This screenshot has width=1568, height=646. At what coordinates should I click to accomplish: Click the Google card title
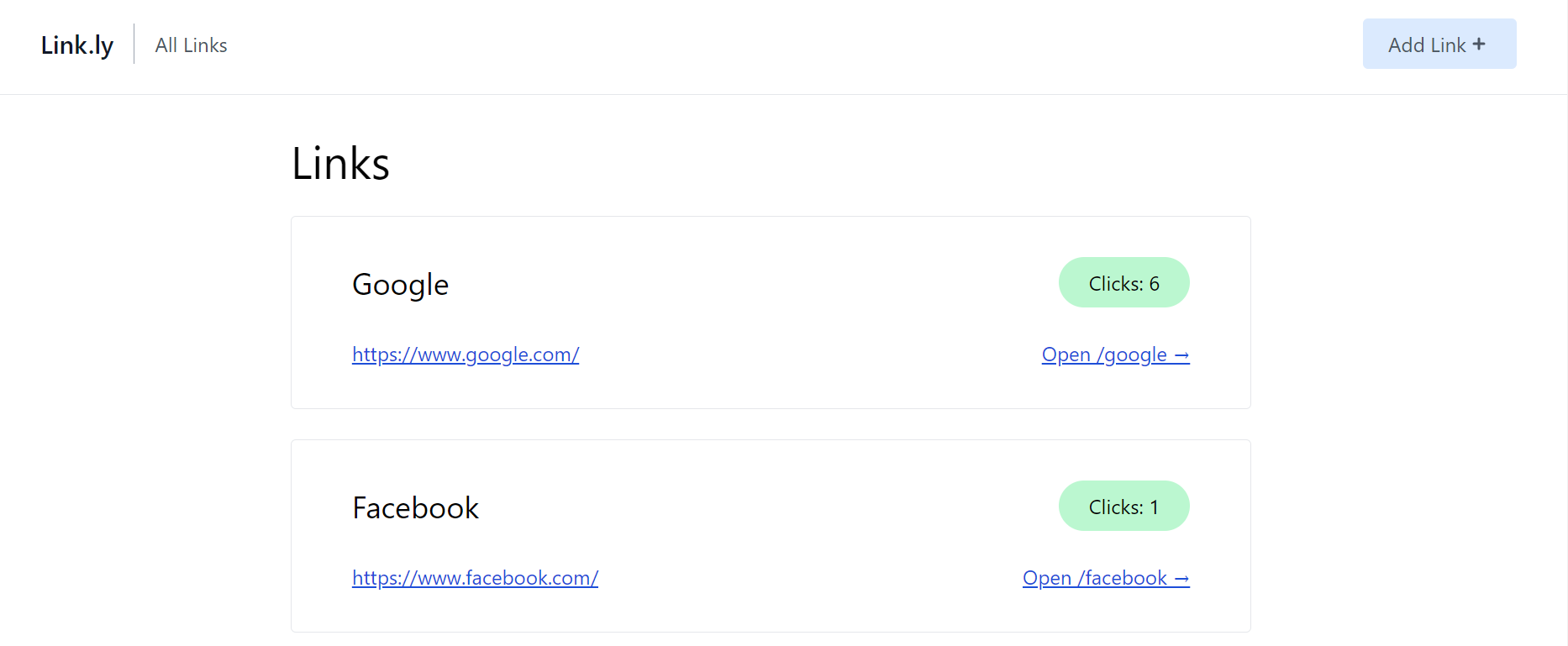pyautogui.click(x=400, y=285)
